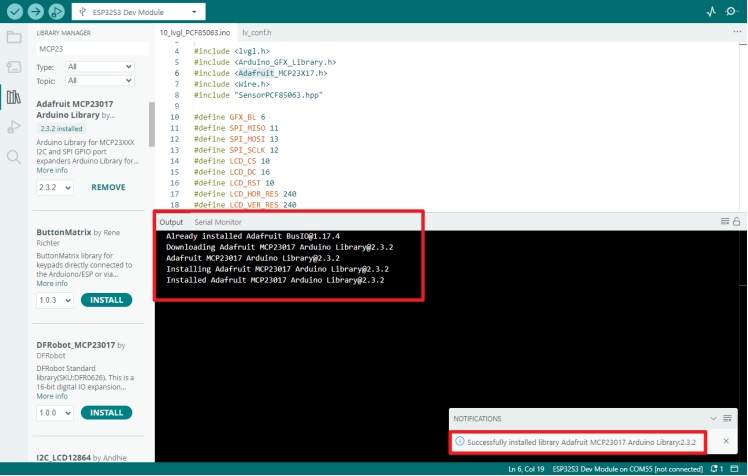Toggle notifications bell in status bar
The image size is (748, 476).
[714, 468]
